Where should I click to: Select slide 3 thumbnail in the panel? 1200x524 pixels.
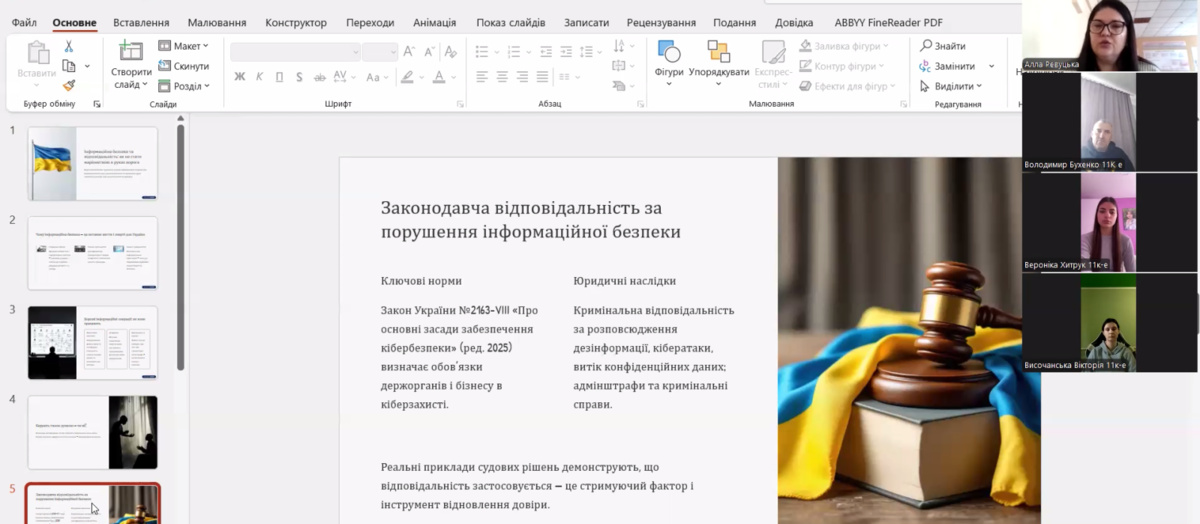pyautogui.click(x=93, y=342)
